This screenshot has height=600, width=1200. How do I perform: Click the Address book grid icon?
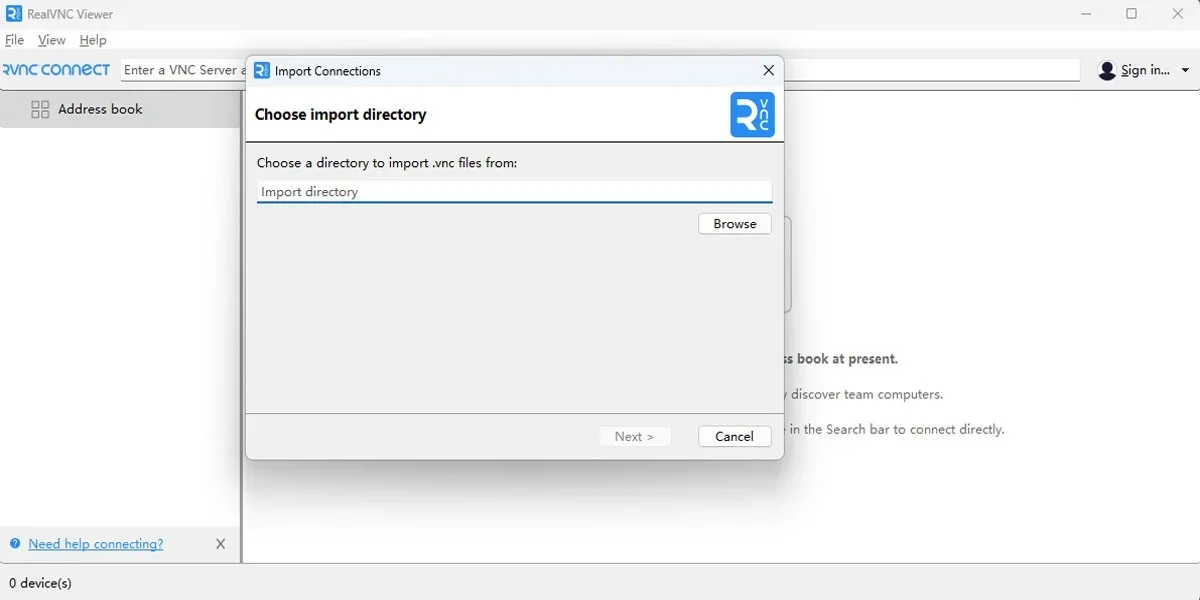[x=40, y=110]
